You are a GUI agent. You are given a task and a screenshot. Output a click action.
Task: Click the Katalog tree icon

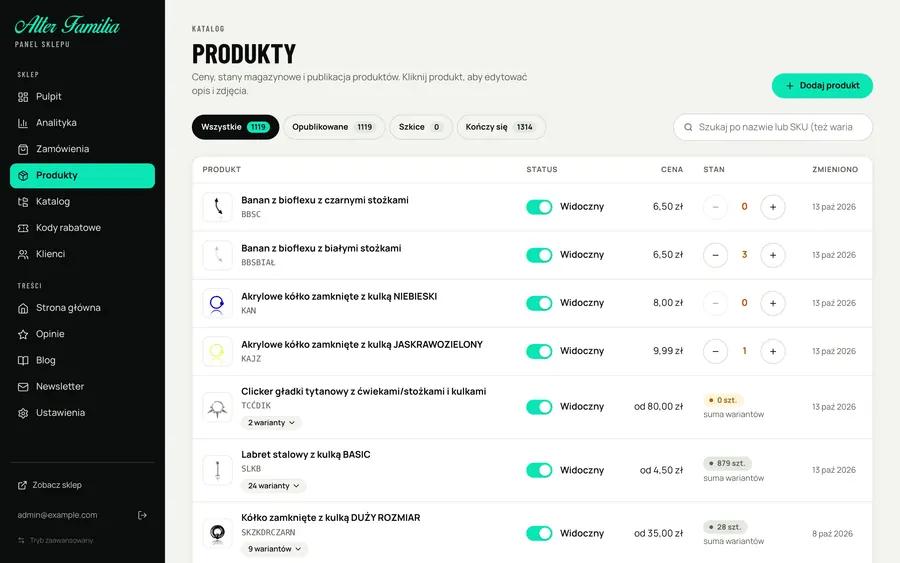[x=23, y=202]
